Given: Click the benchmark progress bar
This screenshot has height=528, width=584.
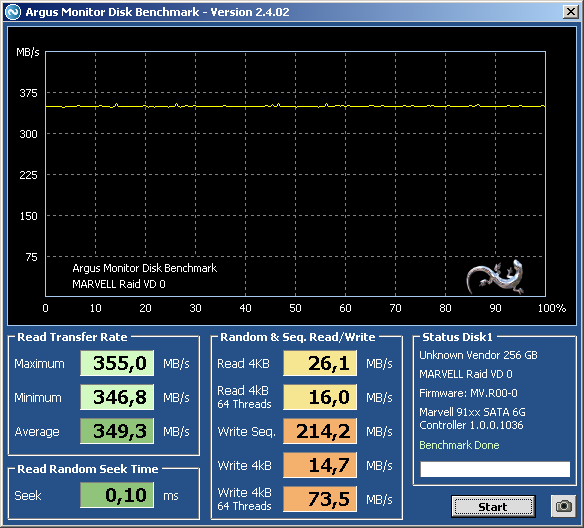Looking at the screenshot, I should point(495,469).
